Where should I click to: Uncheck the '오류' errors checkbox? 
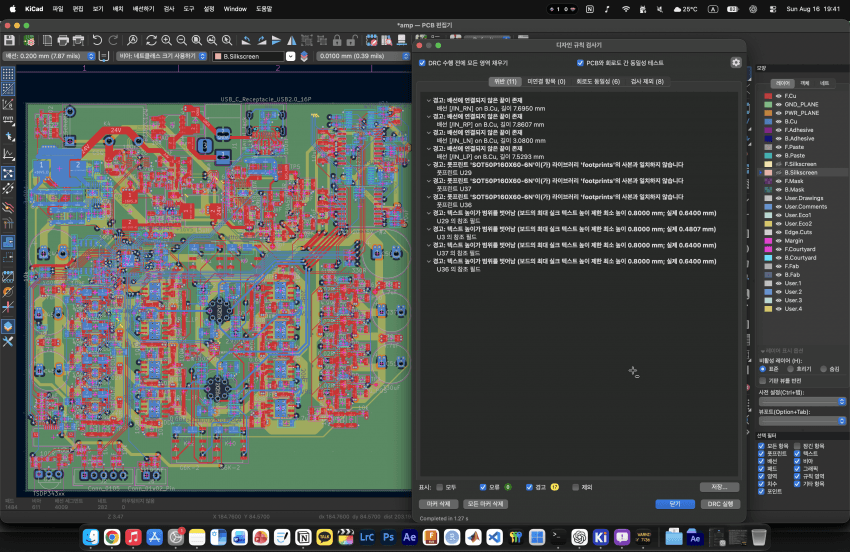[483, 487]
